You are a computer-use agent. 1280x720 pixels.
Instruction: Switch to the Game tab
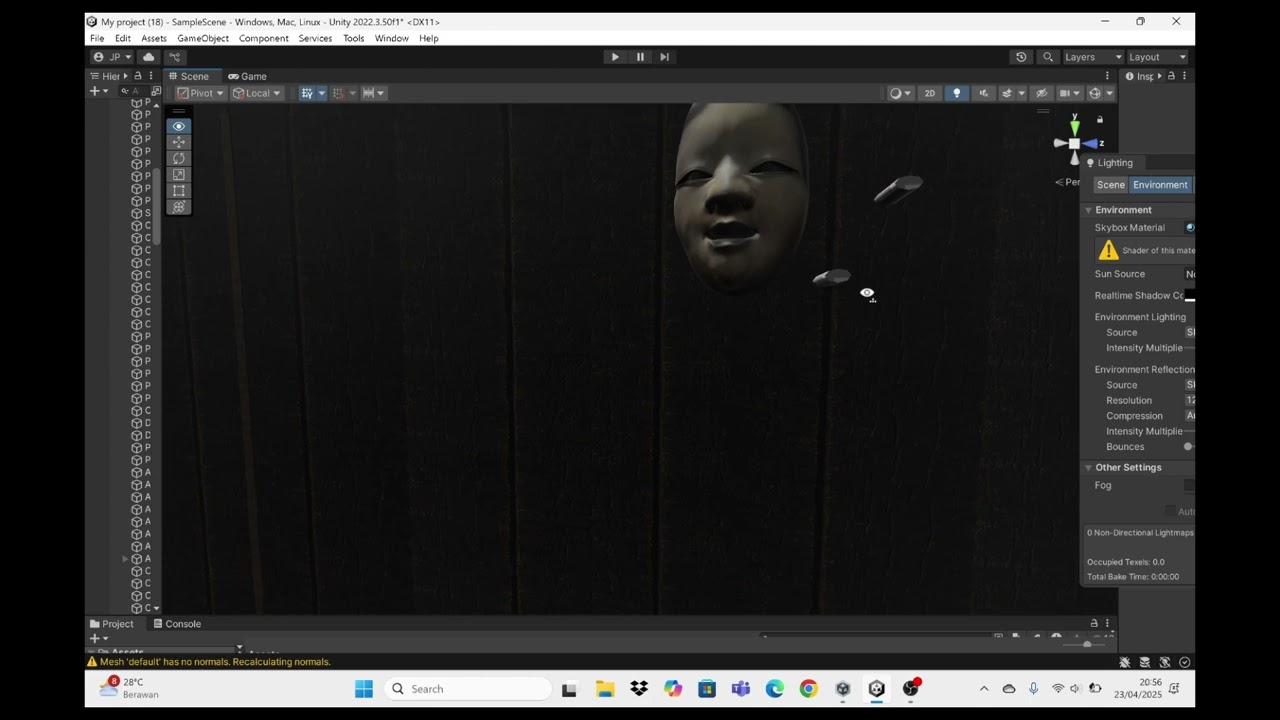click(247, 76)
